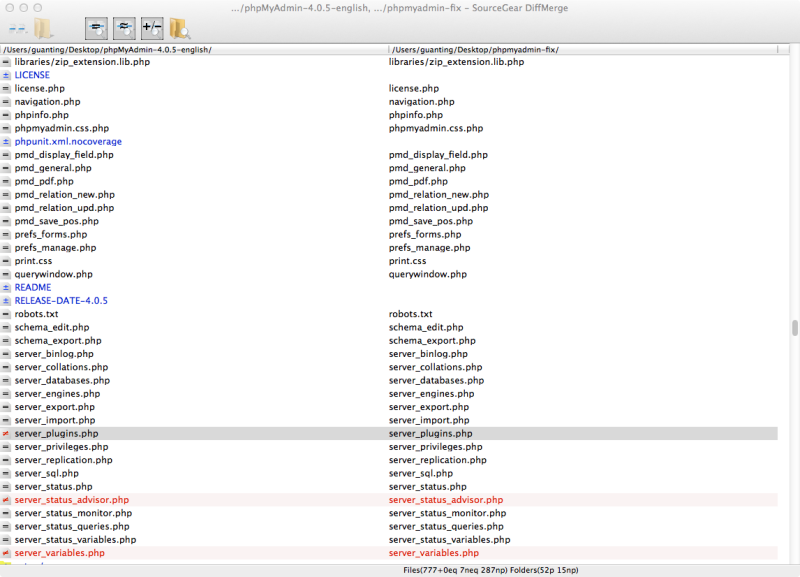This screenshot has height=577, width=800.
Task: Select server_variables.php in the phpMyAdmin-4.0.5-english column
Action: point(60,553)
